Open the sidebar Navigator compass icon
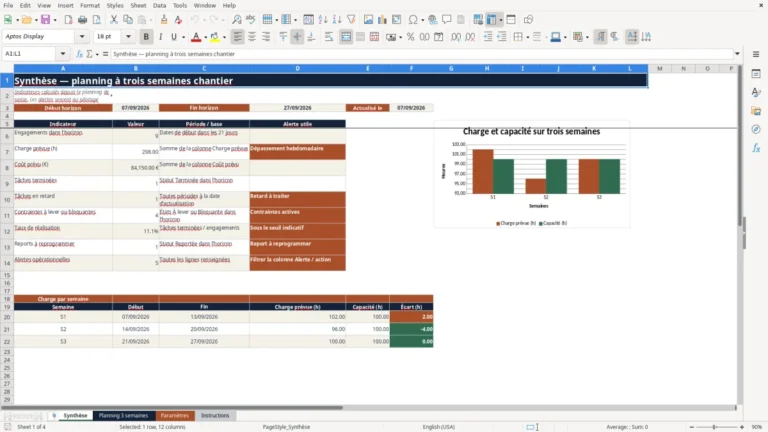 tap(756, 129)
